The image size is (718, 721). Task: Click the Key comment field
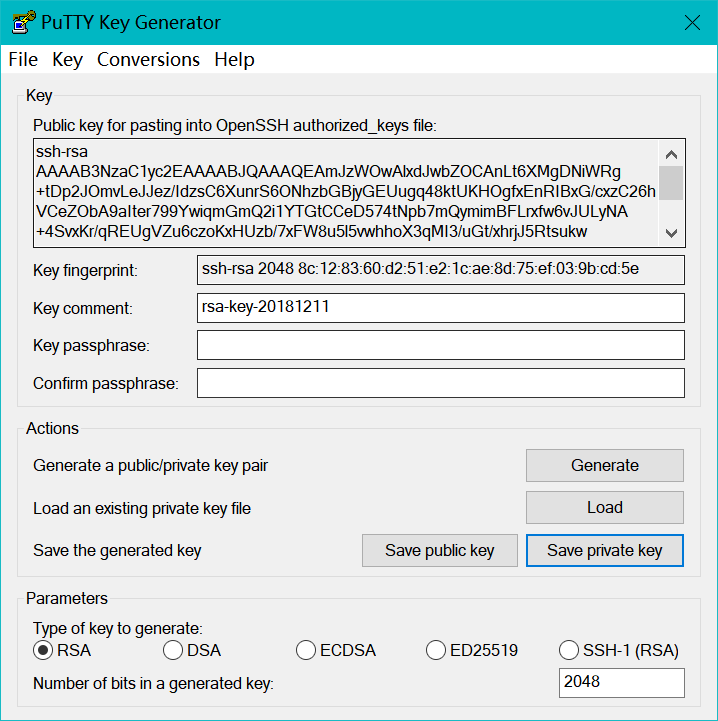(x=441, y=308)
